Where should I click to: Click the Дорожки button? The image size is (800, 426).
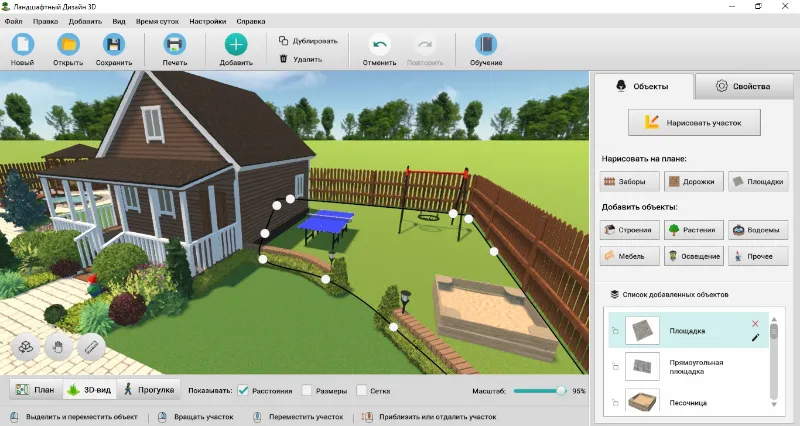[693, 181]
